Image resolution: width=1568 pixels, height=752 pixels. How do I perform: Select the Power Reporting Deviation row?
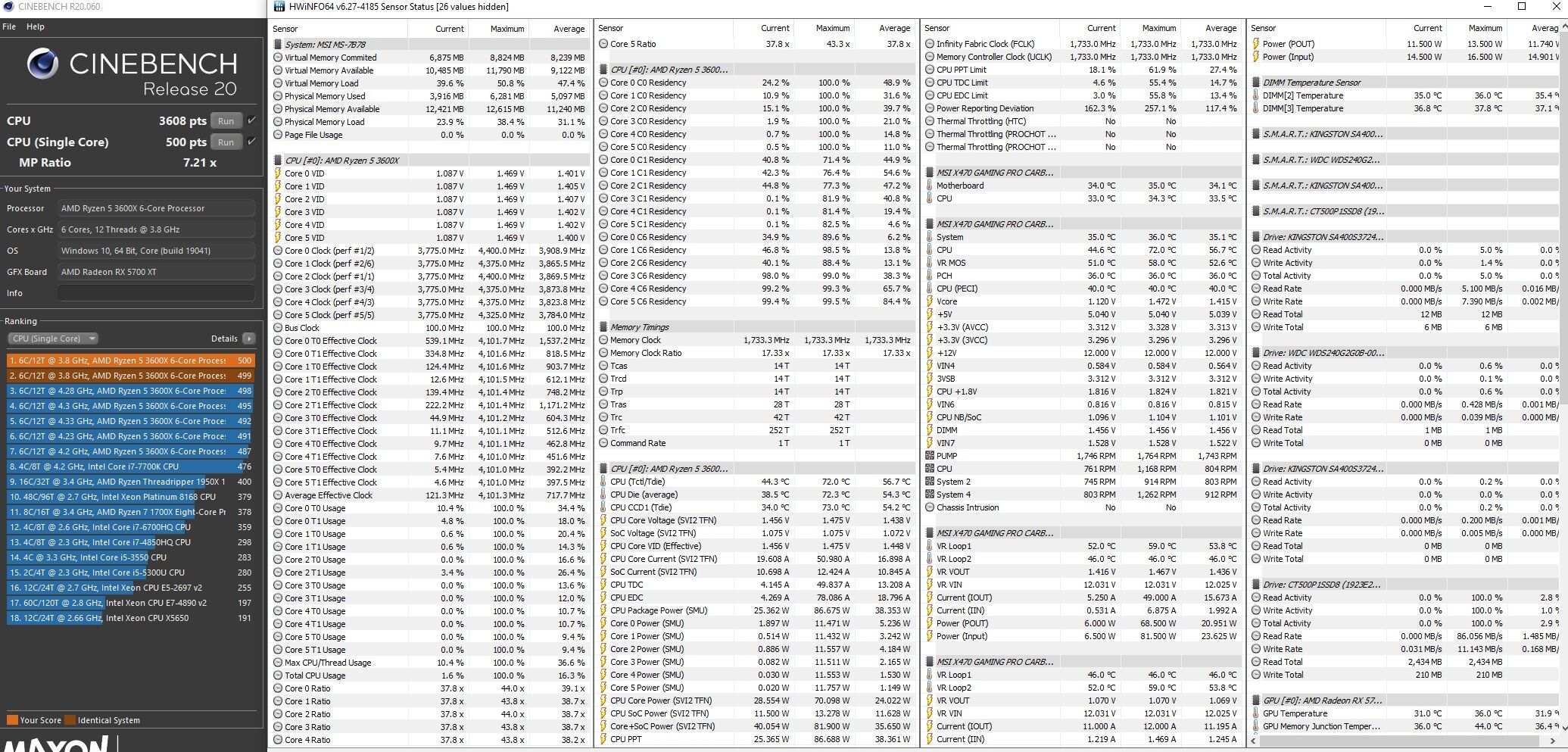[1082, 108]
